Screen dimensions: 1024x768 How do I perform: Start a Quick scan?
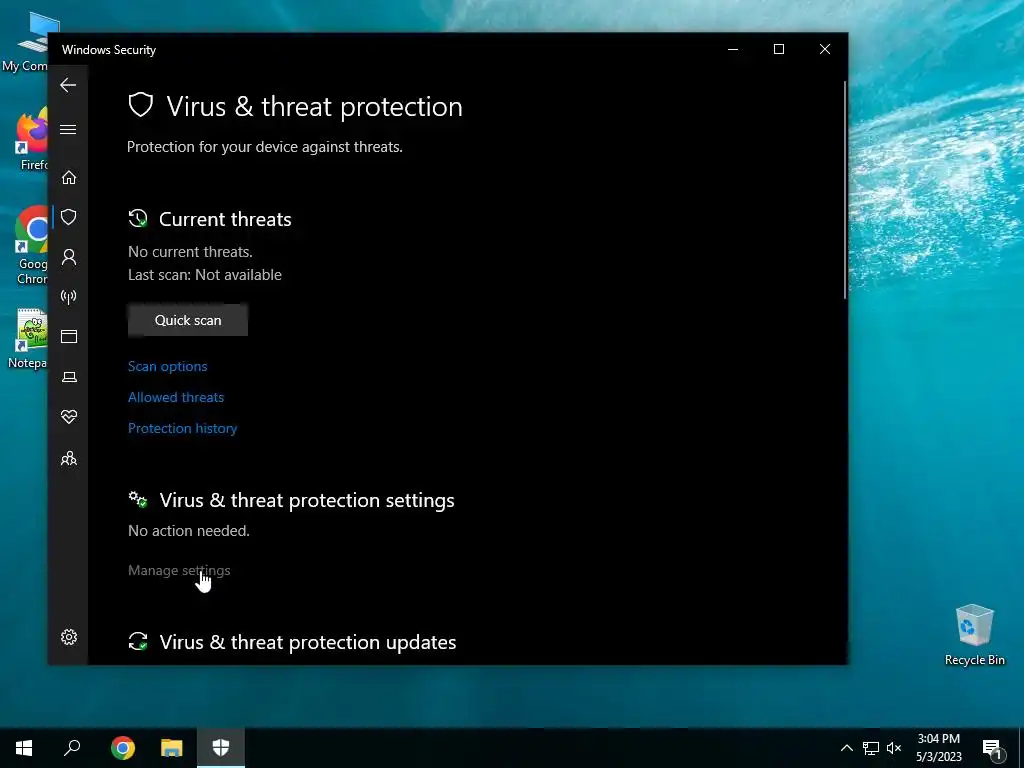pos(187,320)
